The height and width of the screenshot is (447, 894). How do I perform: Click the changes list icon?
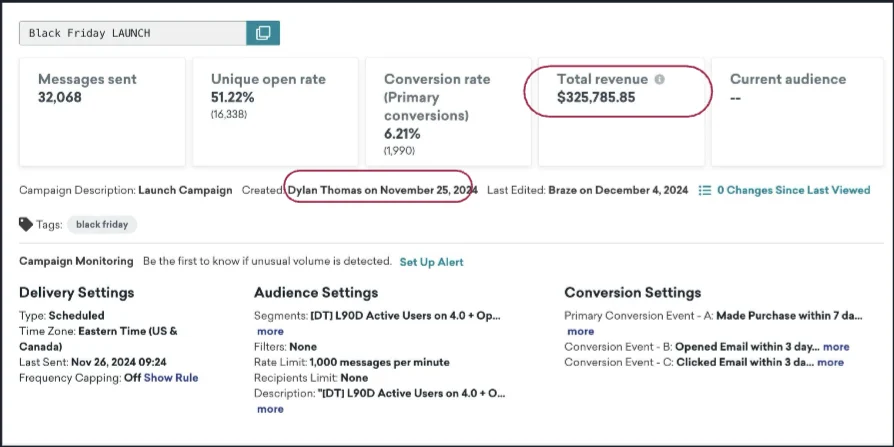(705, 190)
